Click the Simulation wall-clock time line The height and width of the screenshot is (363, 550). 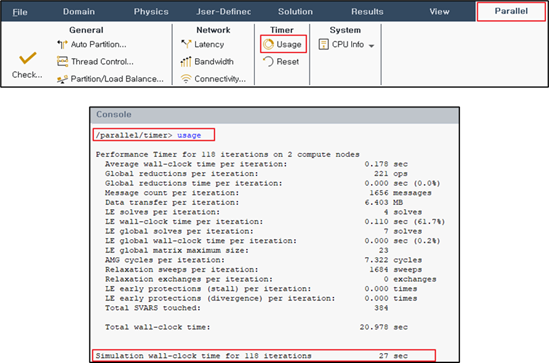click(x=252, y=356)
